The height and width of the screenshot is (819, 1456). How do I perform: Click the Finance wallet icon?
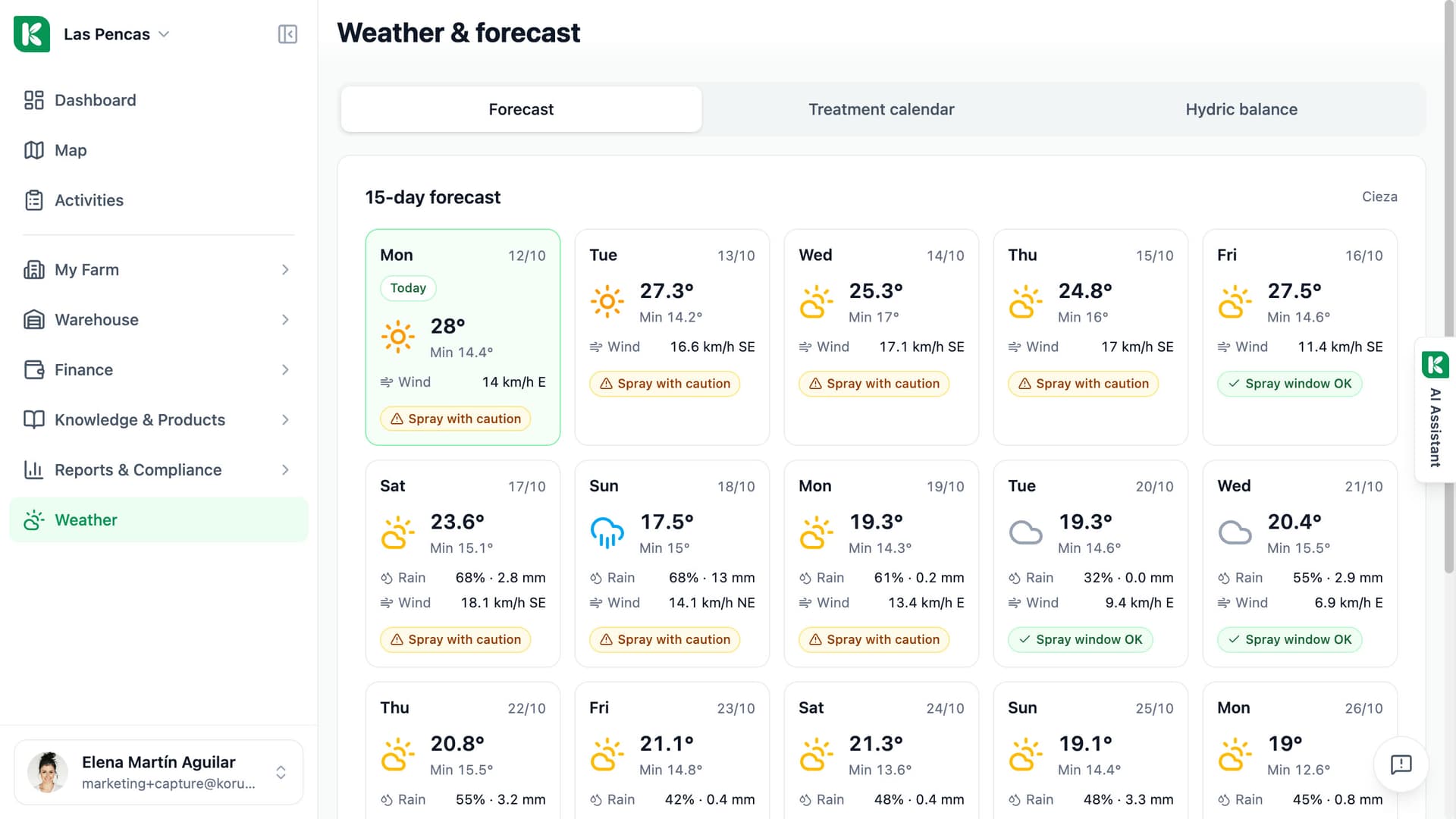click(34, 370)
